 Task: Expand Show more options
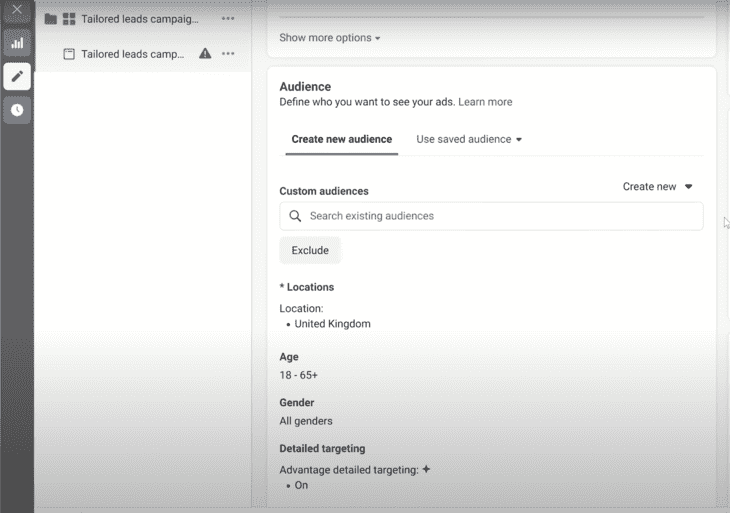pyautogui.click(x=330, y=38)
